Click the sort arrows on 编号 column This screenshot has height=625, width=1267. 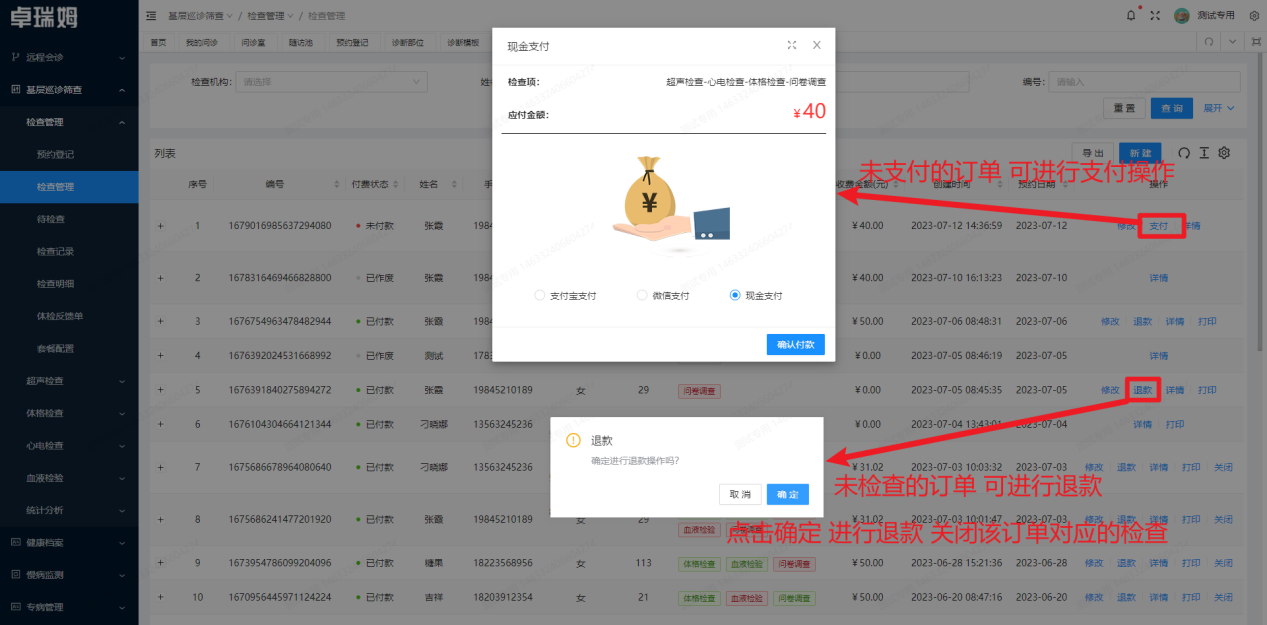[x=335, y=185]
